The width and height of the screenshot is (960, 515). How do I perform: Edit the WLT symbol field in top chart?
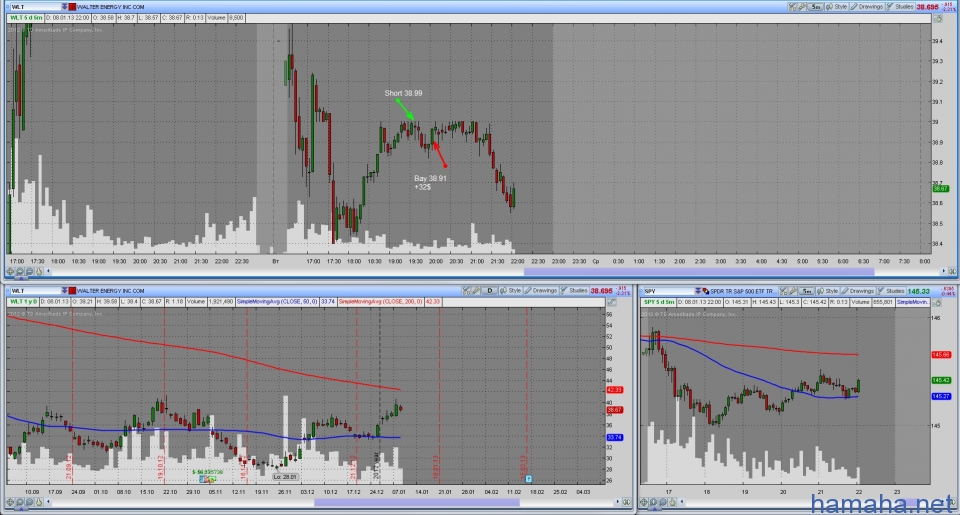point(36,7)
